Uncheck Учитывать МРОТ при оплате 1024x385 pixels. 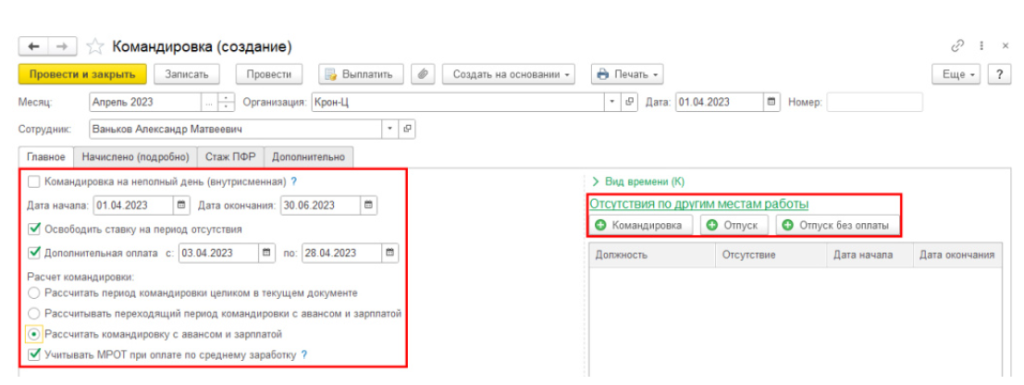pos(34,355)
